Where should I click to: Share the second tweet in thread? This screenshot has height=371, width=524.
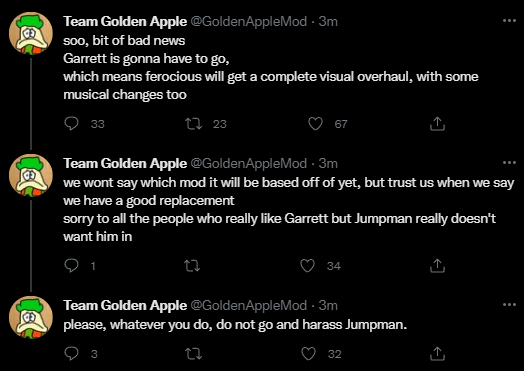437,266
